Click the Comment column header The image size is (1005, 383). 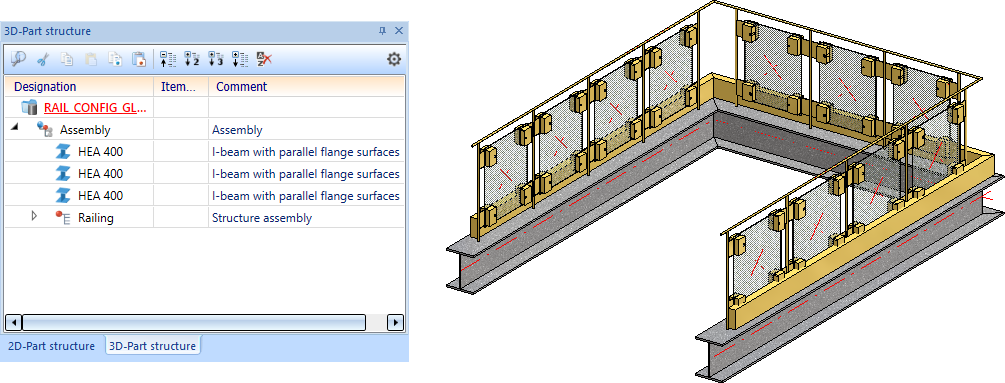coord(306,86)
